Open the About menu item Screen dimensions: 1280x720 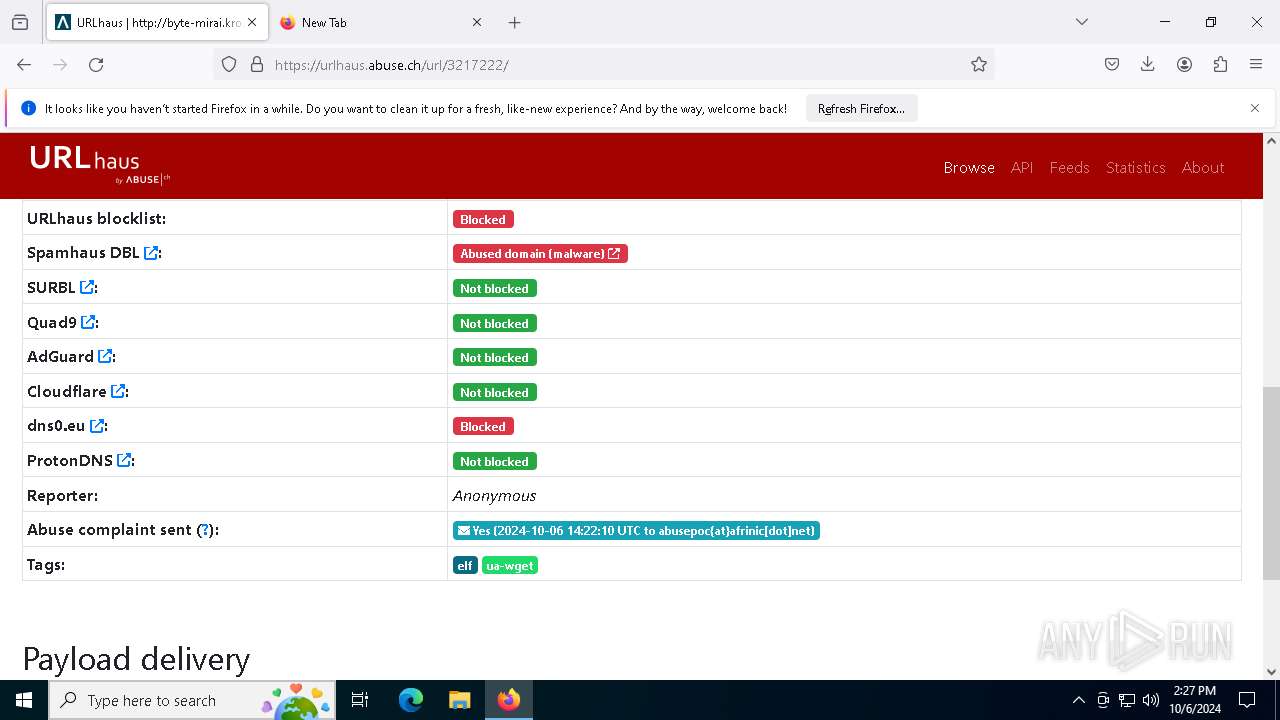click(1203, 167)
